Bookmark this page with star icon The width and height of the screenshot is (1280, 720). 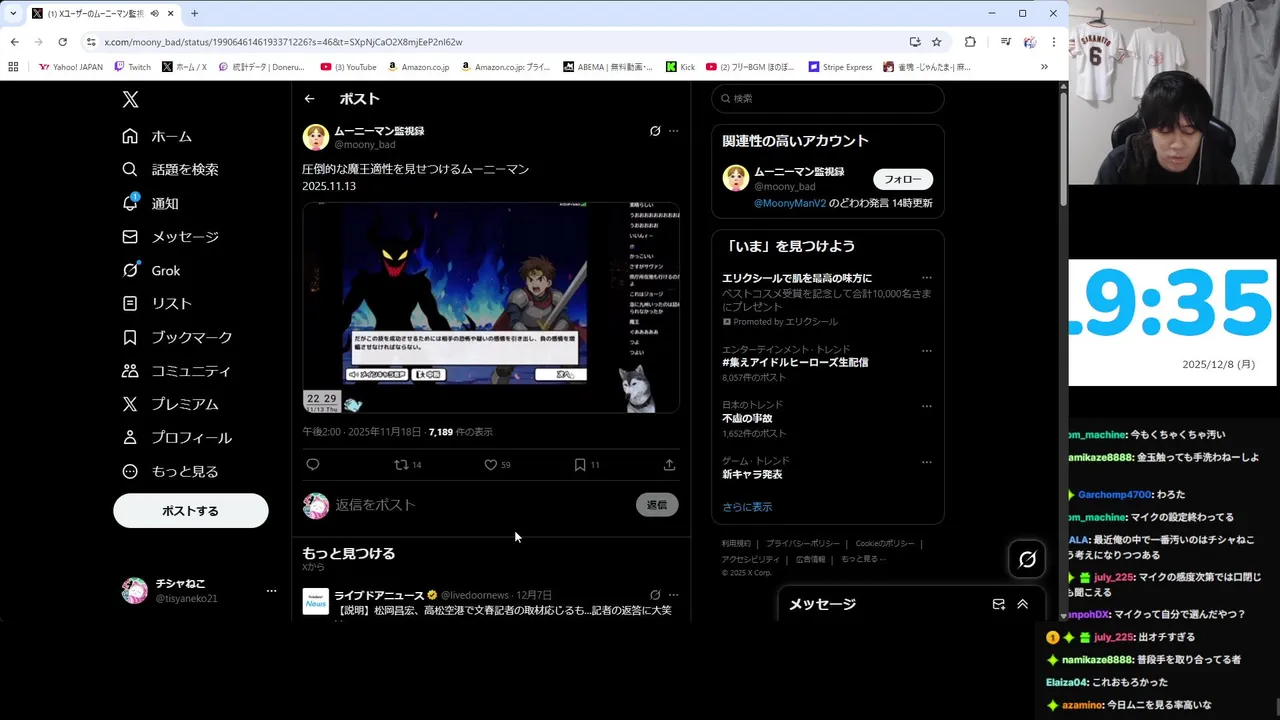point(937,42)
